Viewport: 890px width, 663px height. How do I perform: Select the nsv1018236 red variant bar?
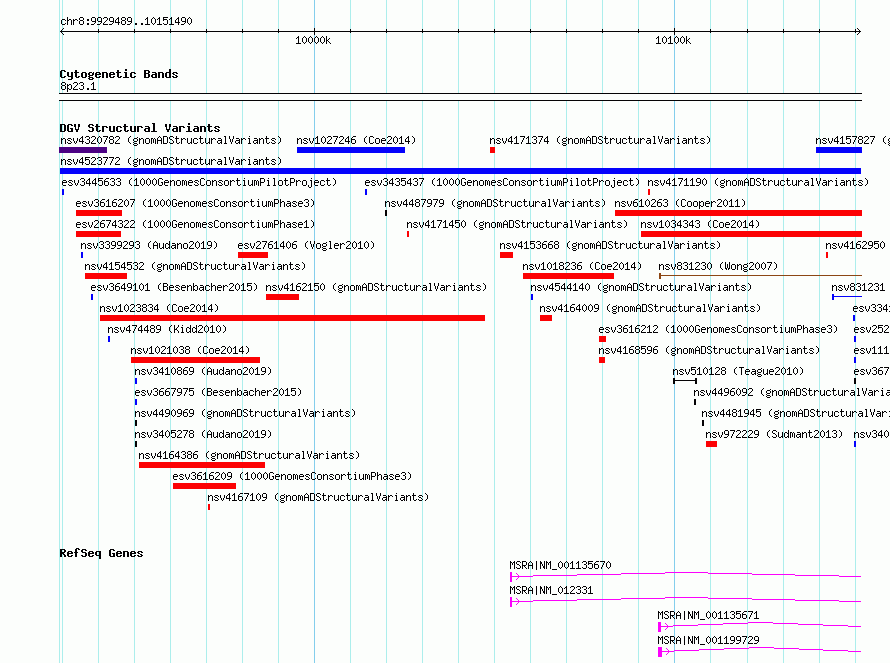pos(568,276)
